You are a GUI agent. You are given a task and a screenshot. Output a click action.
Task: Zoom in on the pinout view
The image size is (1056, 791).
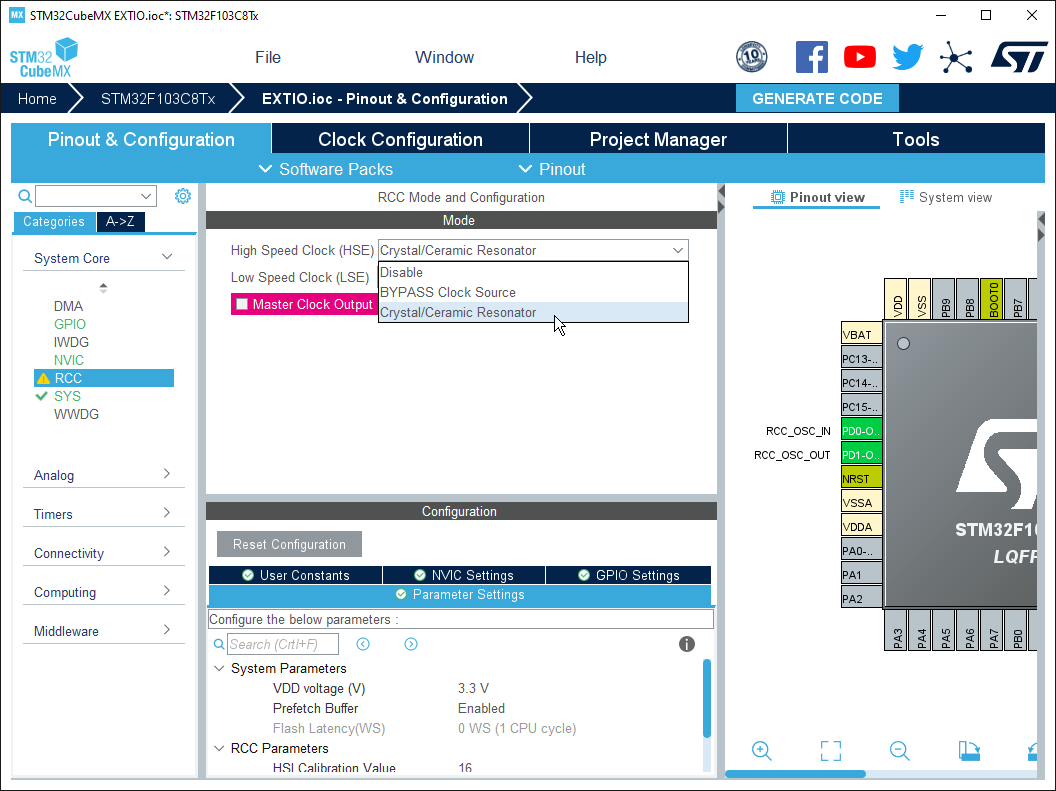coord(762,750)
